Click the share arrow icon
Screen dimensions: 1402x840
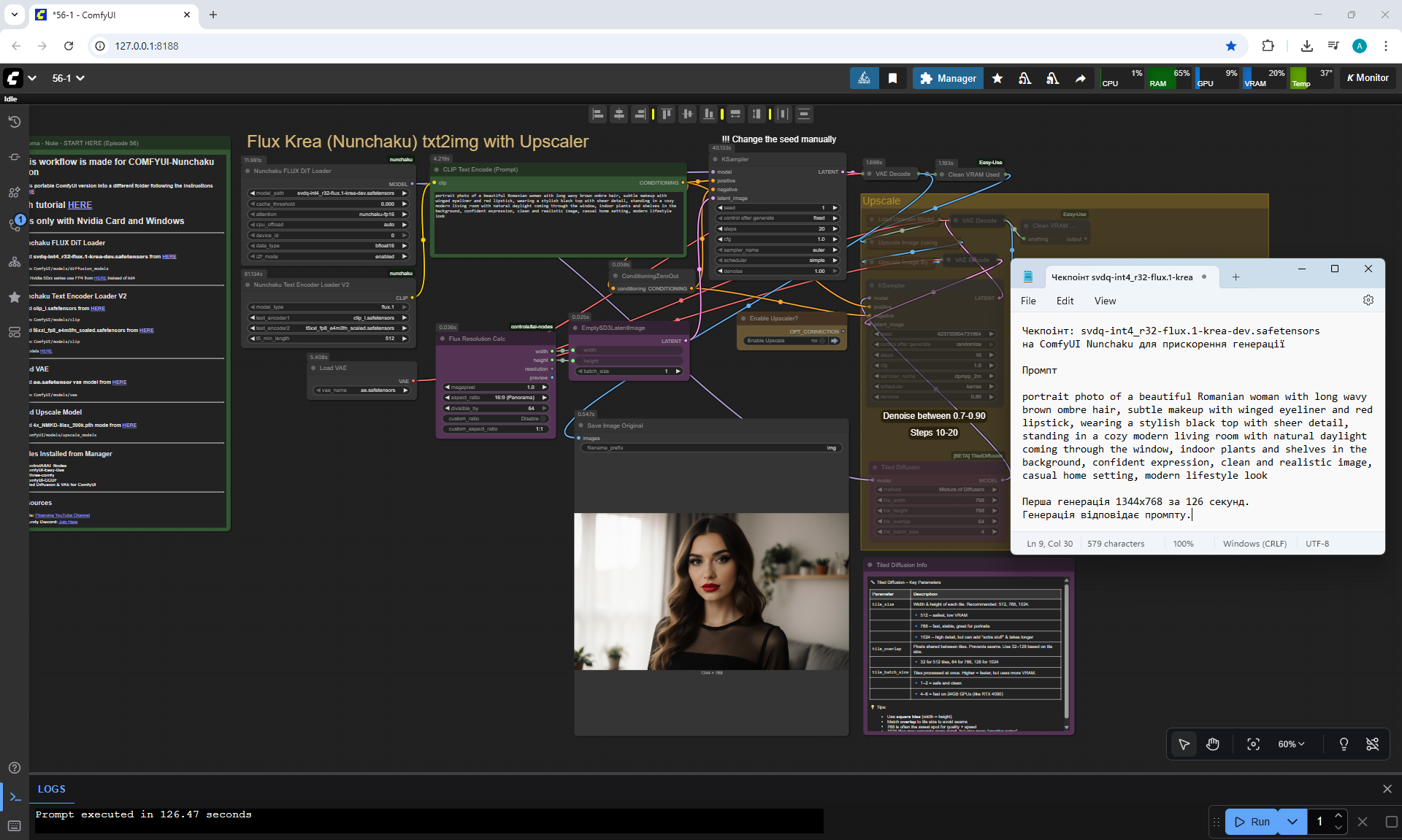(x=1080, y=78)
